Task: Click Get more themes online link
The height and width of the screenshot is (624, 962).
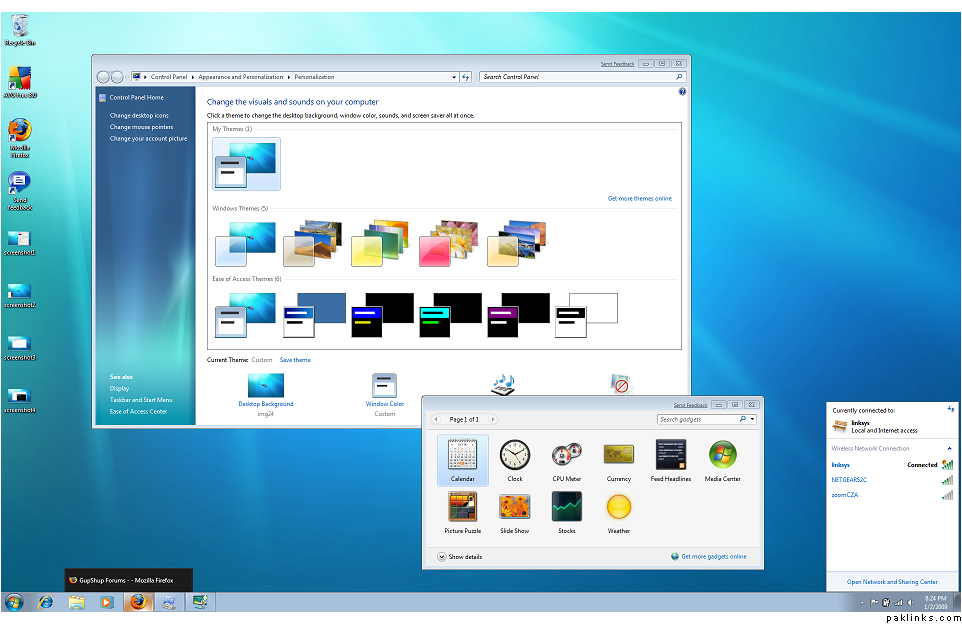Action: [639, 199]
